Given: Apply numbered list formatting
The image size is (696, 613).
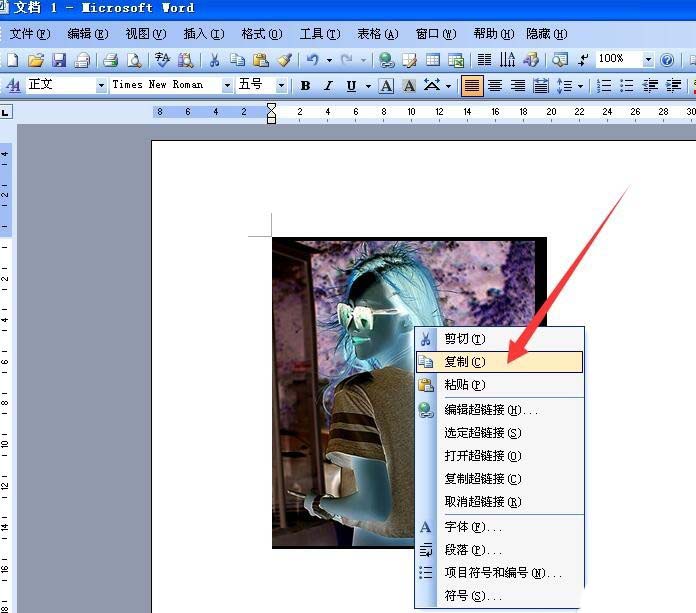Looking at the screenshot, I should (x=603, y=85).
